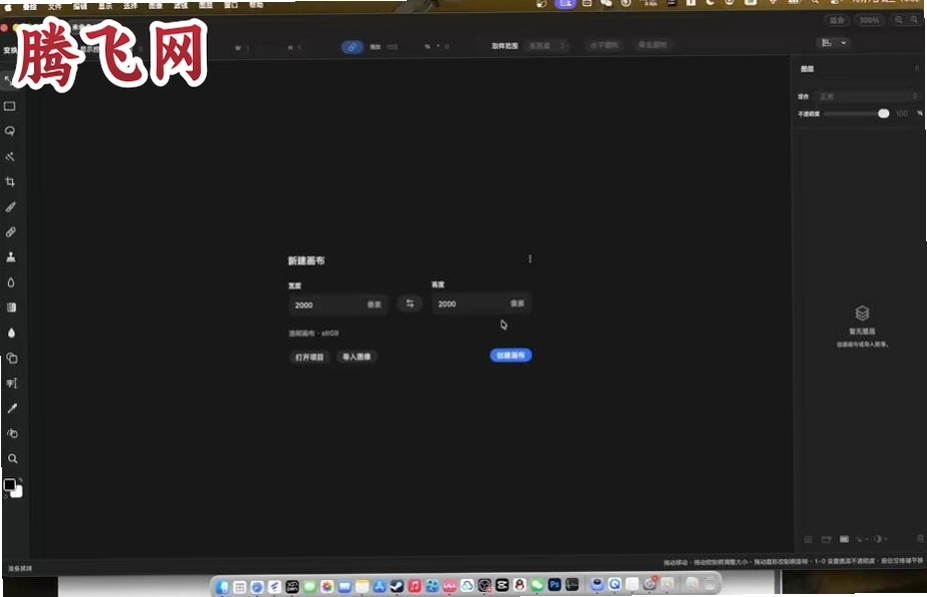Open the 编辑 menu
The image size is (927, 597).
tap(80, 7)
